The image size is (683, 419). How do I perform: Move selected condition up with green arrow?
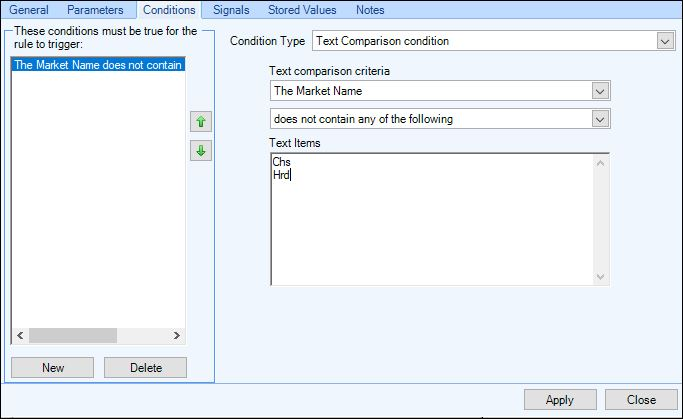[x=201, y=122]
